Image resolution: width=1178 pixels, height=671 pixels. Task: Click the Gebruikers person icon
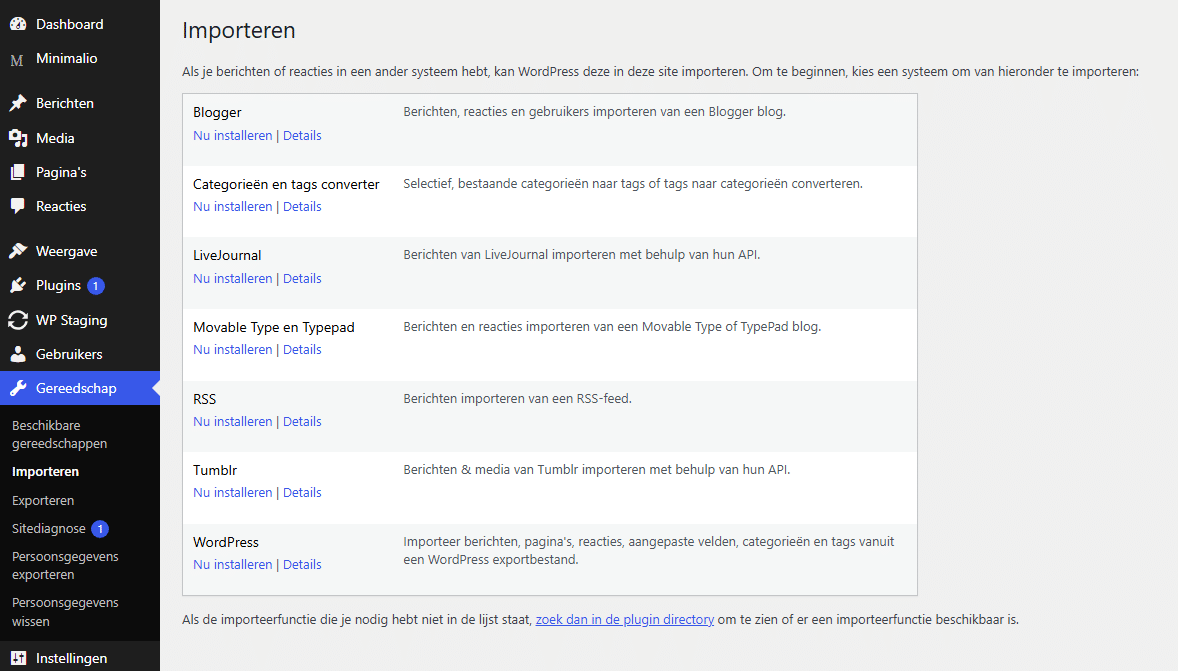[x=18, y=354]
